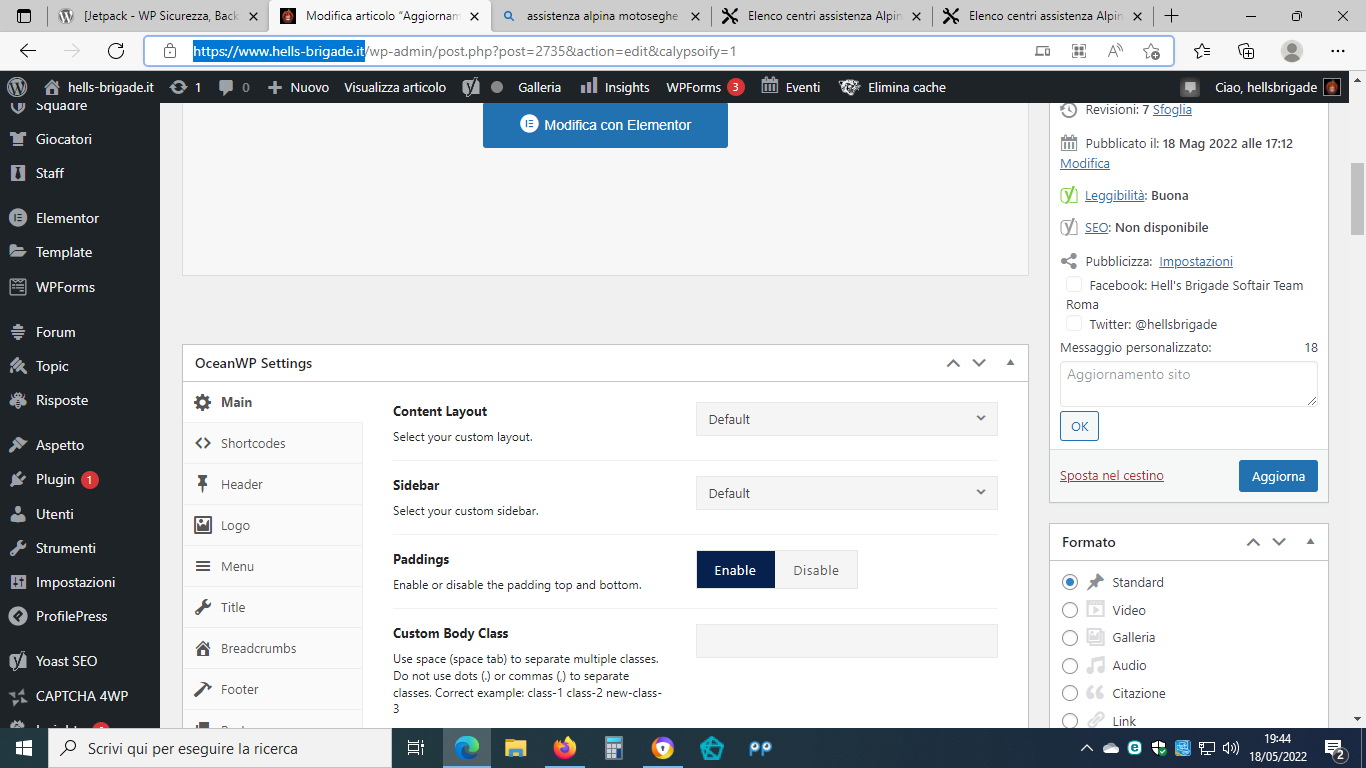Open the Content Layout dropdown
The width and height of the screenshot is (1366, 768).
point(847,419)
